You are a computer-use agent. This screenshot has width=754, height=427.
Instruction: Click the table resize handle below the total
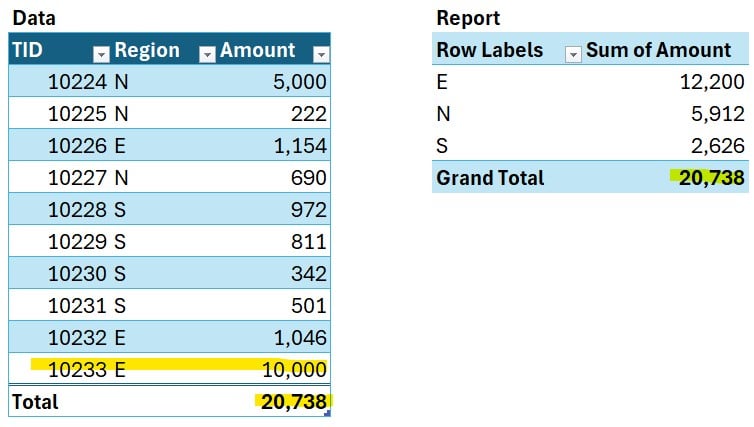pos(327,412)
